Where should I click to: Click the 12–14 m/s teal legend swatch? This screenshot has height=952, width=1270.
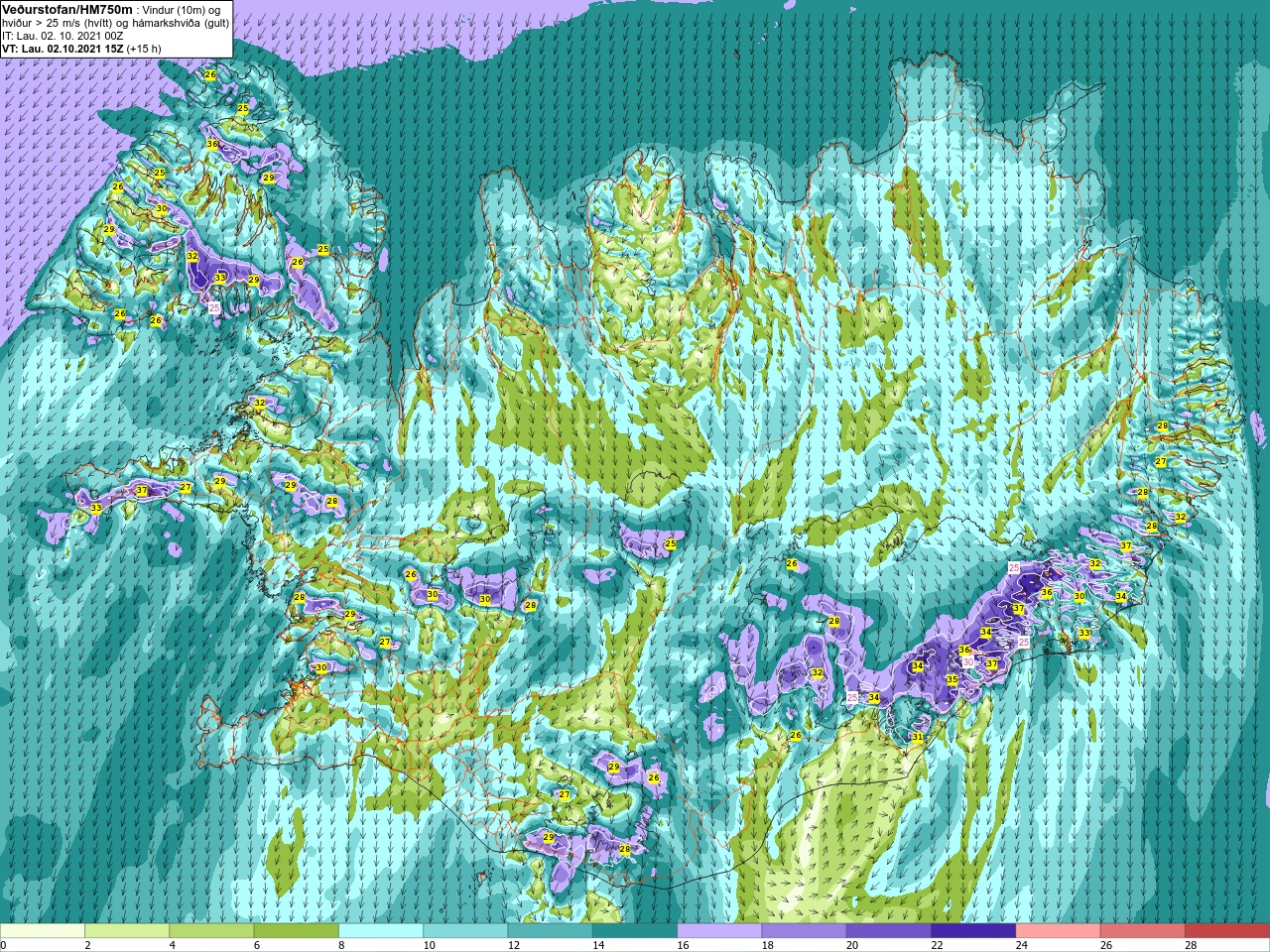[x=551, y=931]
